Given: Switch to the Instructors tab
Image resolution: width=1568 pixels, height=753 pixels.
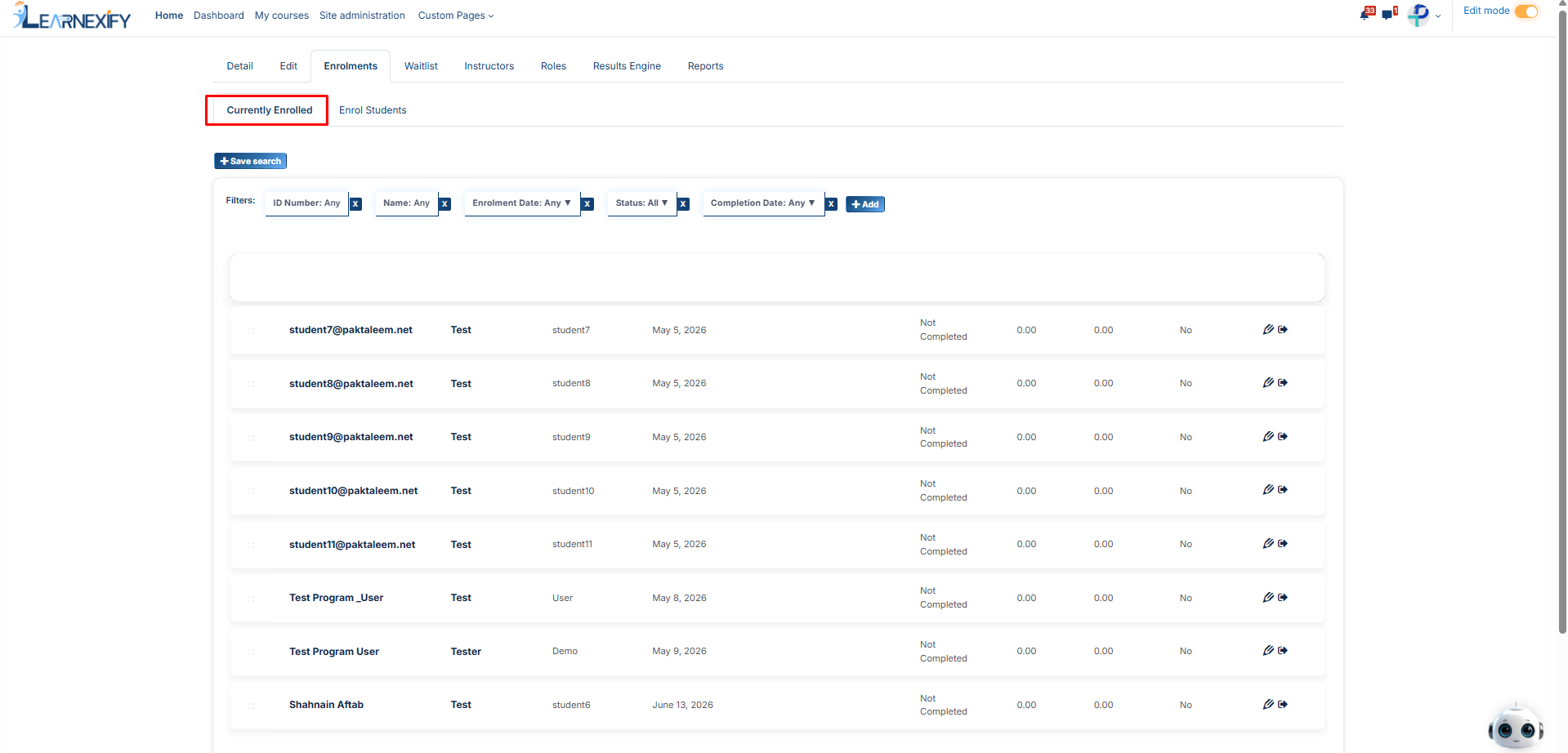Looking at the screenshot, I should click(x=489, y=66).
